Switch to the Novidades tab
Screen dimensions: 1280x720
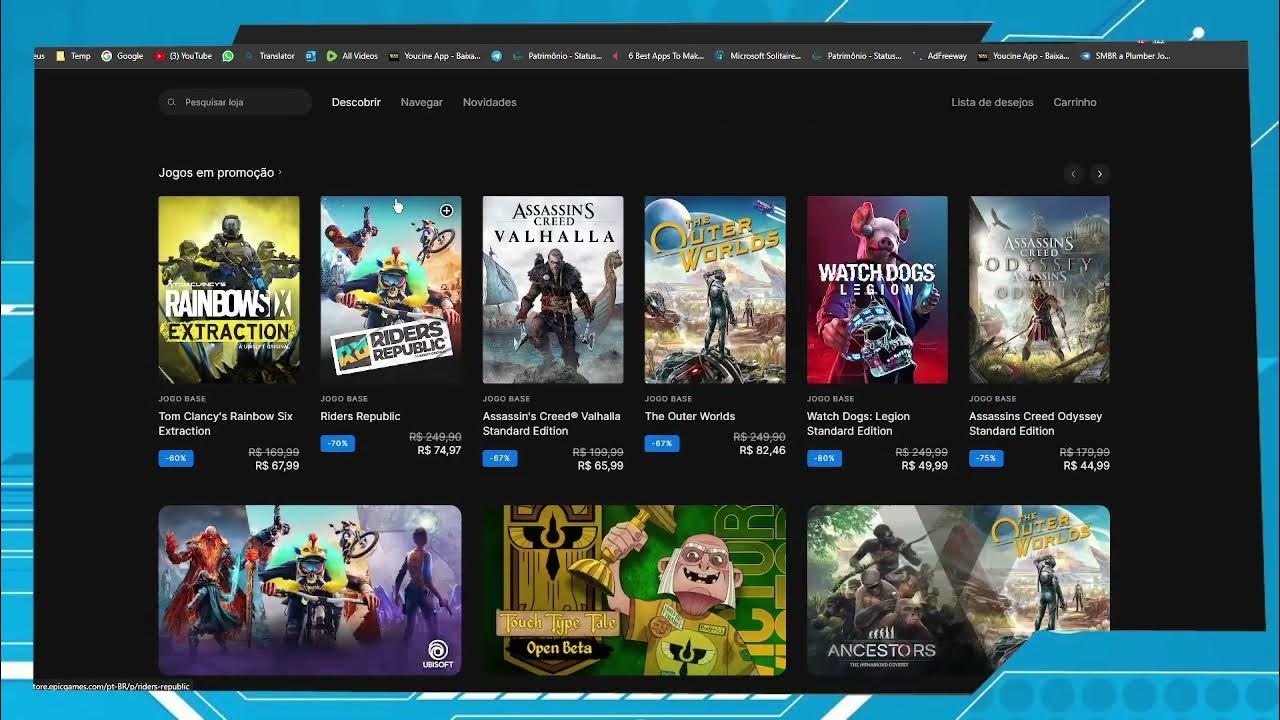click(490, 102)
